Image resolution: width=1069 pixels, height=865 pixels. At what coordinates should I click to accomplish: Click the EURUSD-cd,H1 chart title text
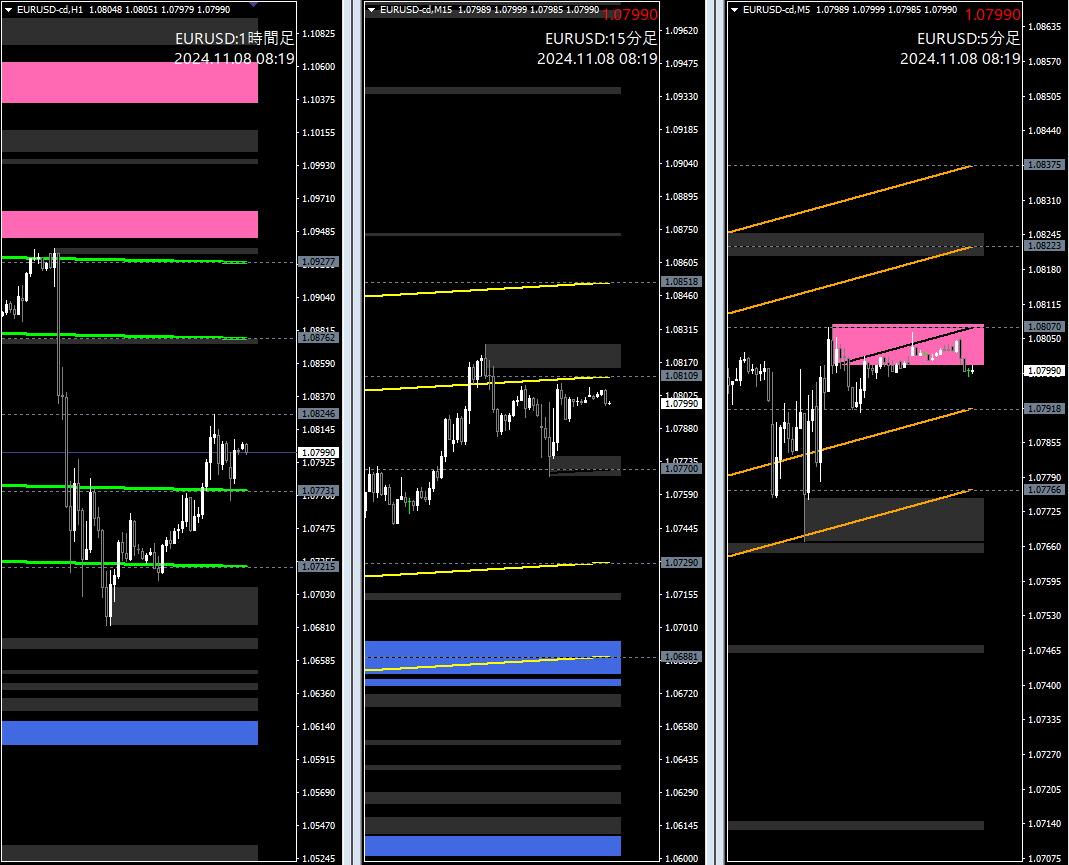(x=123, y=10)
